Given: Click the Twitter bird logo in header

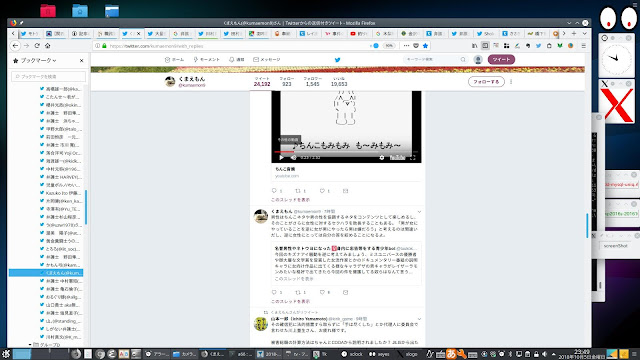Looking at the screenshot, I should tap(337, 60).
